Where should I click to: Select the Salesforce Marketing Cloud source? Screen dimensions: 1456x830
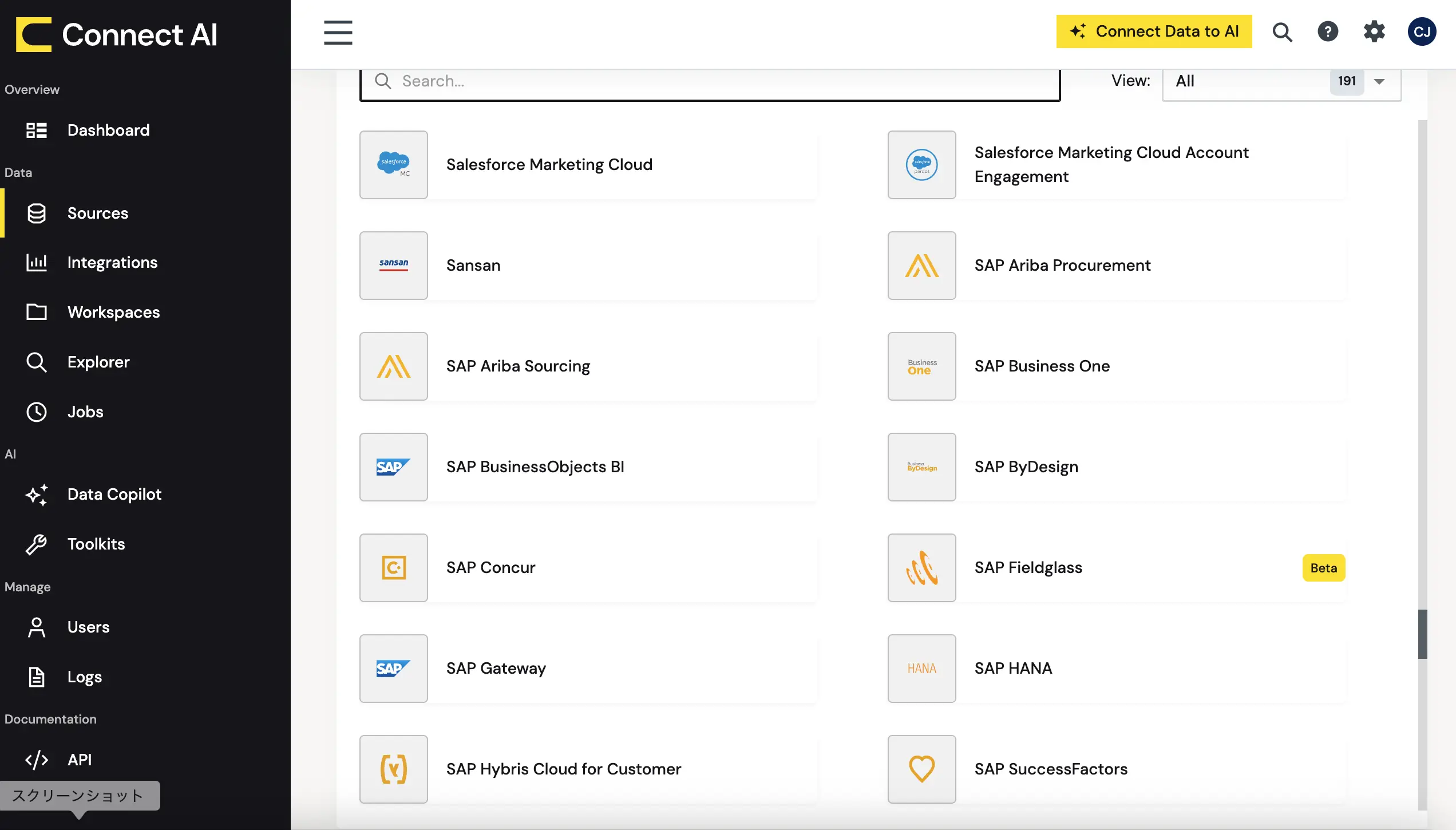588,165
